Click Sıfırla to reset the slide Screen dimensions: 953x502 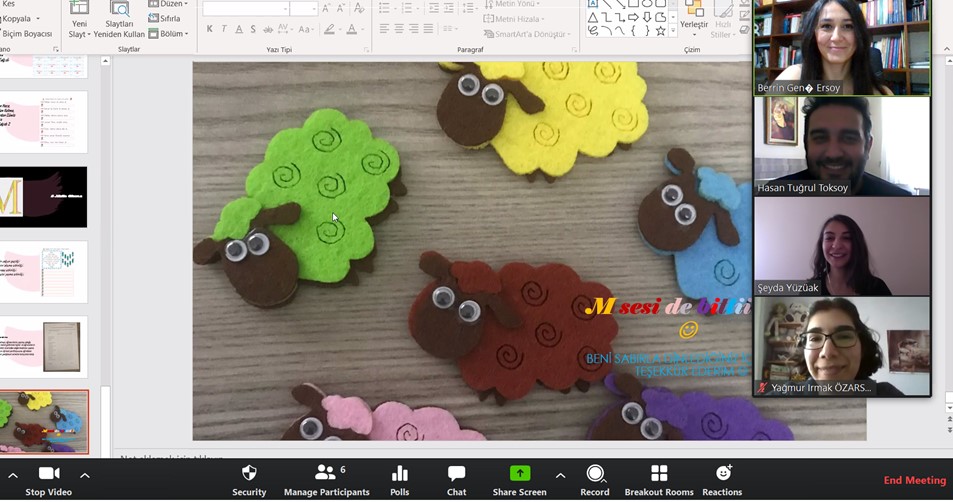(165, 19)
